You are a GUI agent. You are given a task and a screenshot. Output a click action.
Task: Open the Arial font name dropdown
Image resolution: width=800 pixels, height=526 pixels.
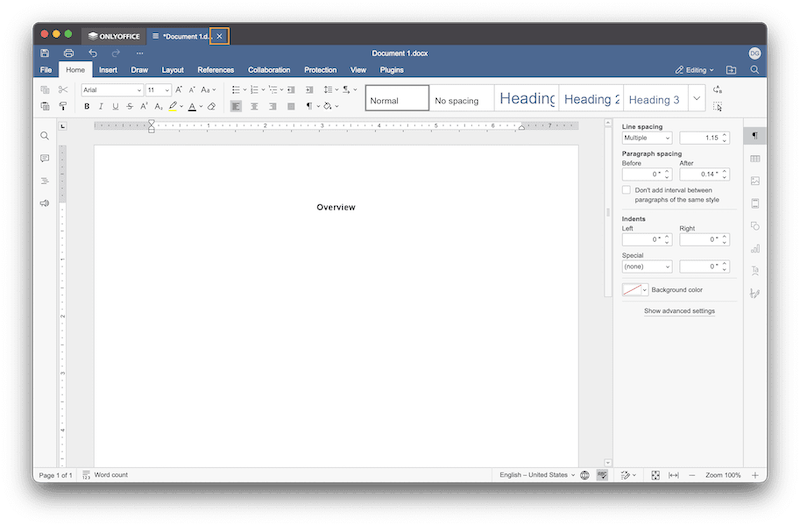pos(112,90)
